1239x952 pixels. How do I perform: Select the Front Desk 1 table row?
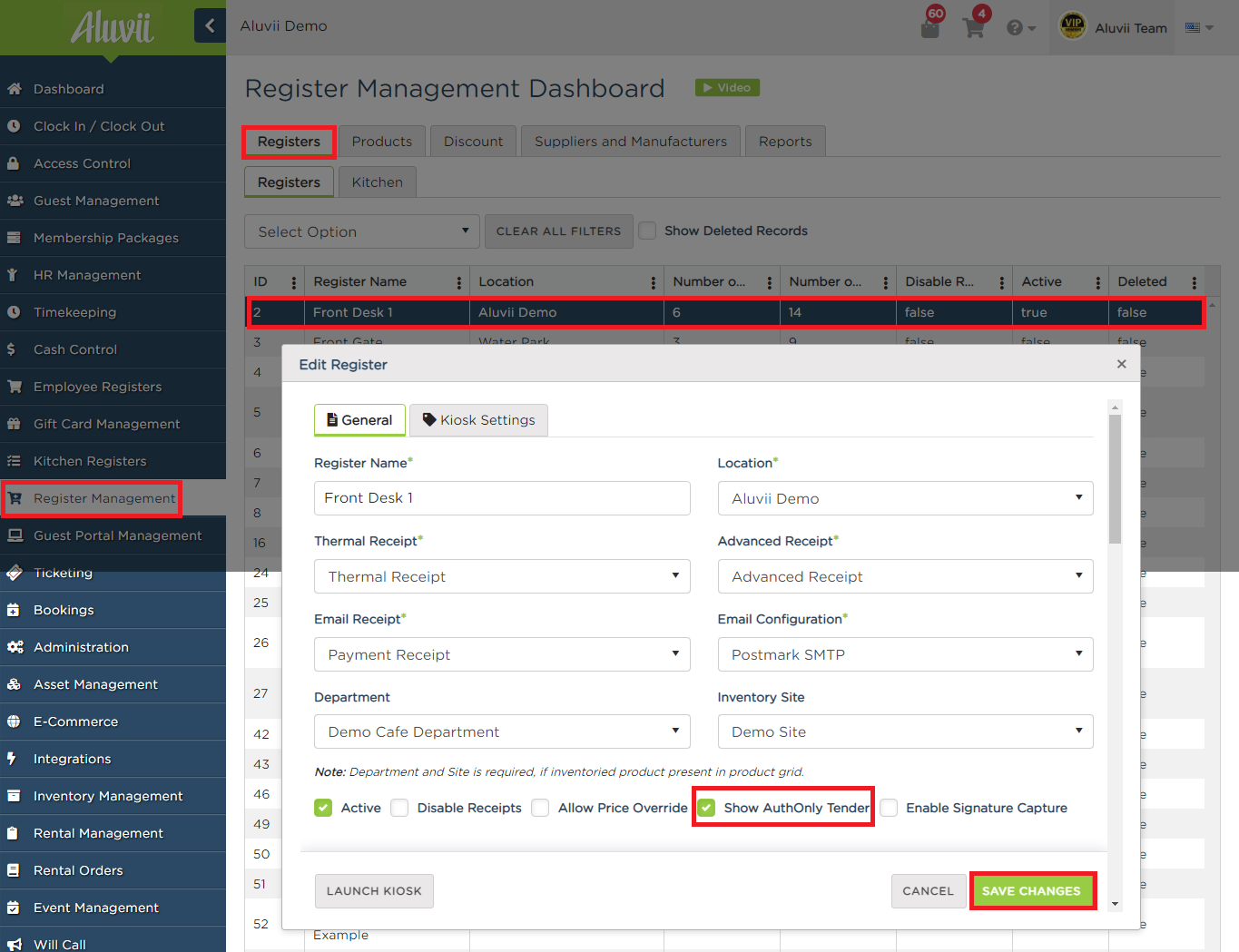(725, 312)
